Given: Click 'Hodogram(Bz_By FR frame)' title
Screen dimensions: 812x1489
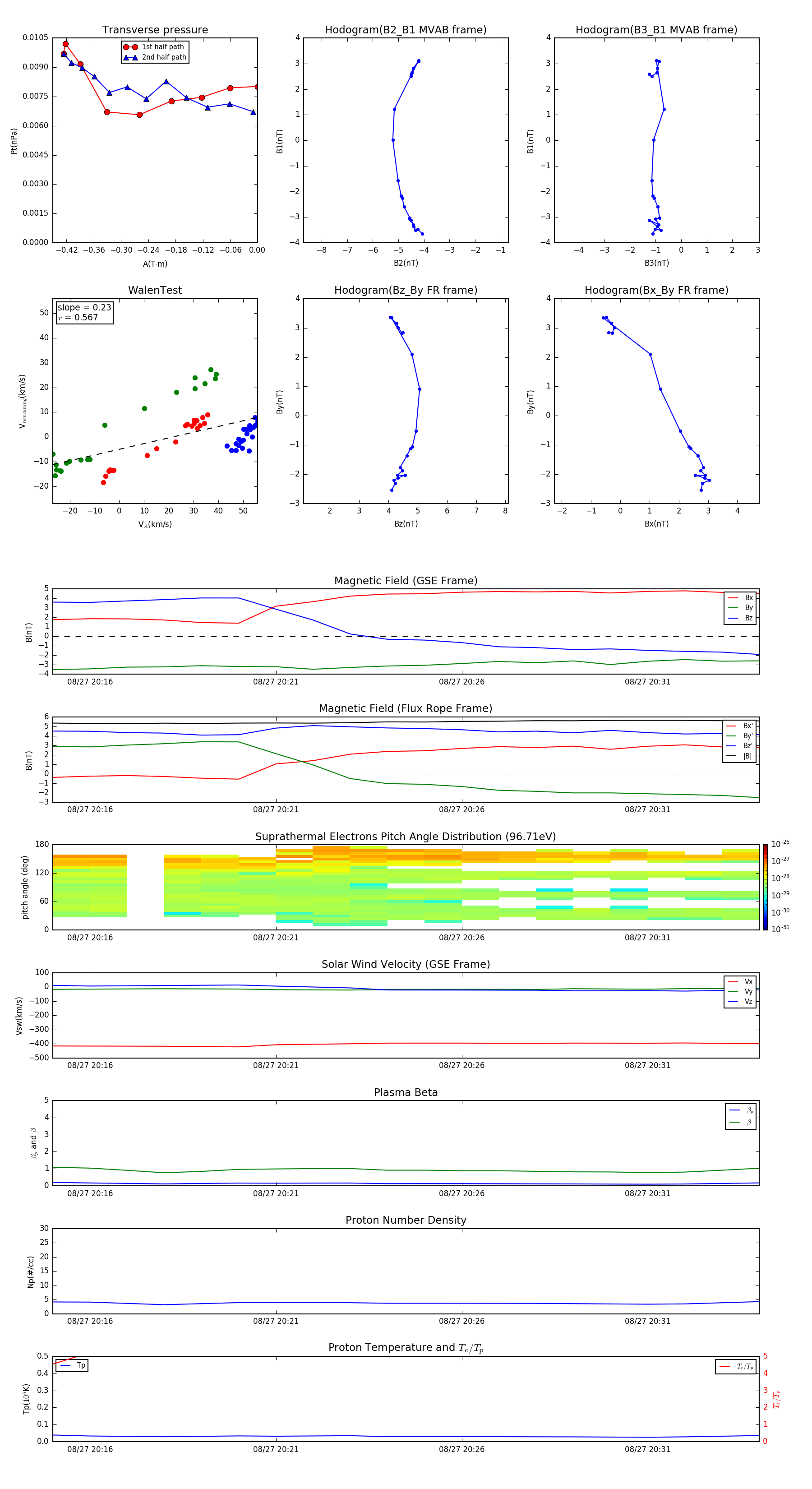Looking at the screenshot, I should (406, 290).
